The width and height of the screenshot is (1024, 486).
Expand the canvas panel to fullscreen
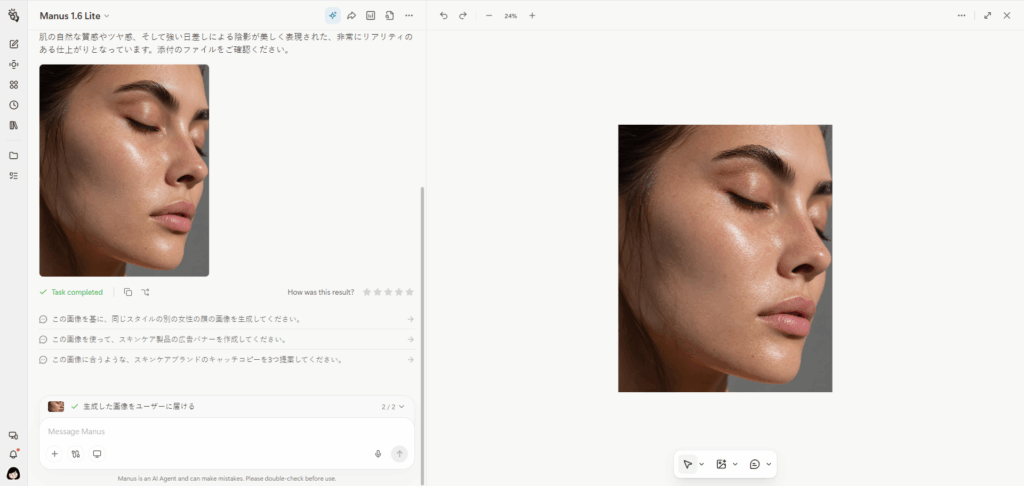tap(987, 16)
